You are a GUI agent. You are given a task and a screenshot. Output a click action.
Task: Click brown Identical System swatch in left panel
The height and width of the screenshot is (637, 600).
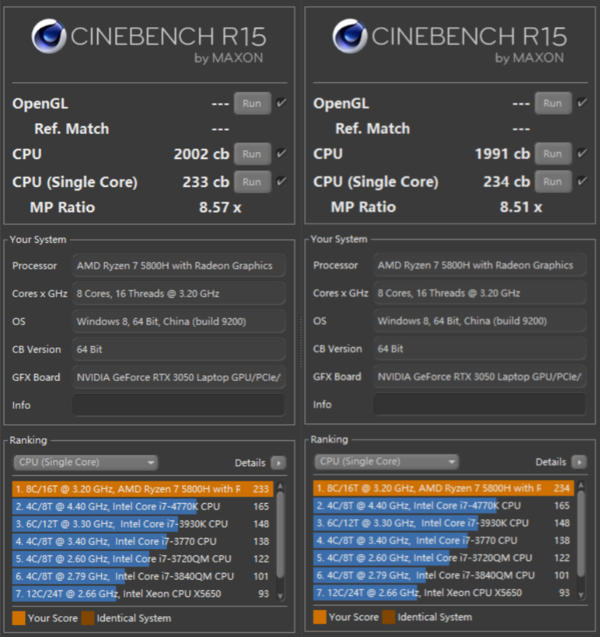tap(88, 618)
